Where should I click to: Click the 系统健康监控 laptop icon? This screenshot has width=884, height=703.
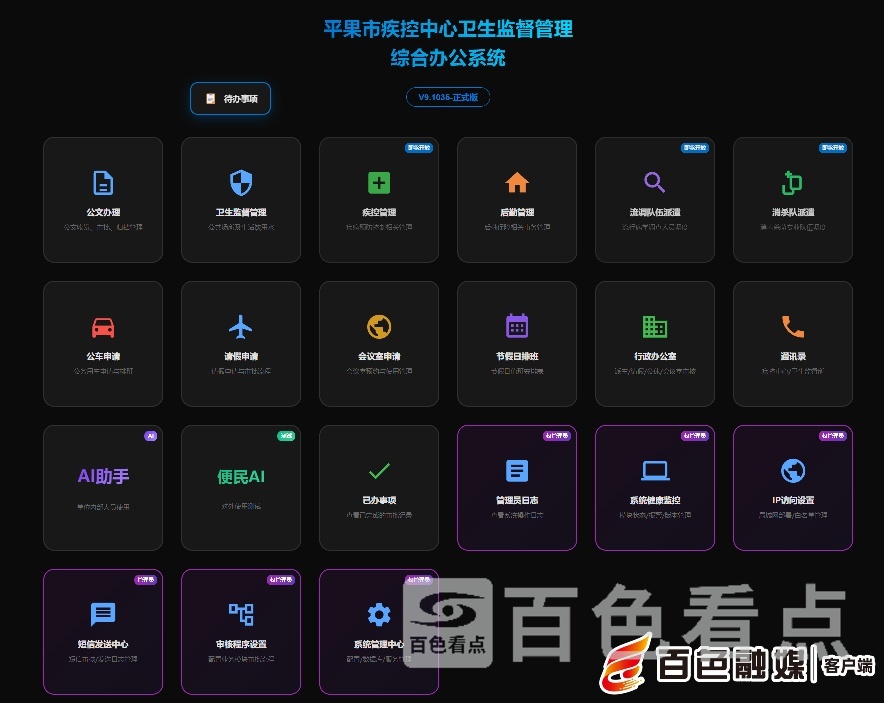pyautogui.click(x=655, y=471)
